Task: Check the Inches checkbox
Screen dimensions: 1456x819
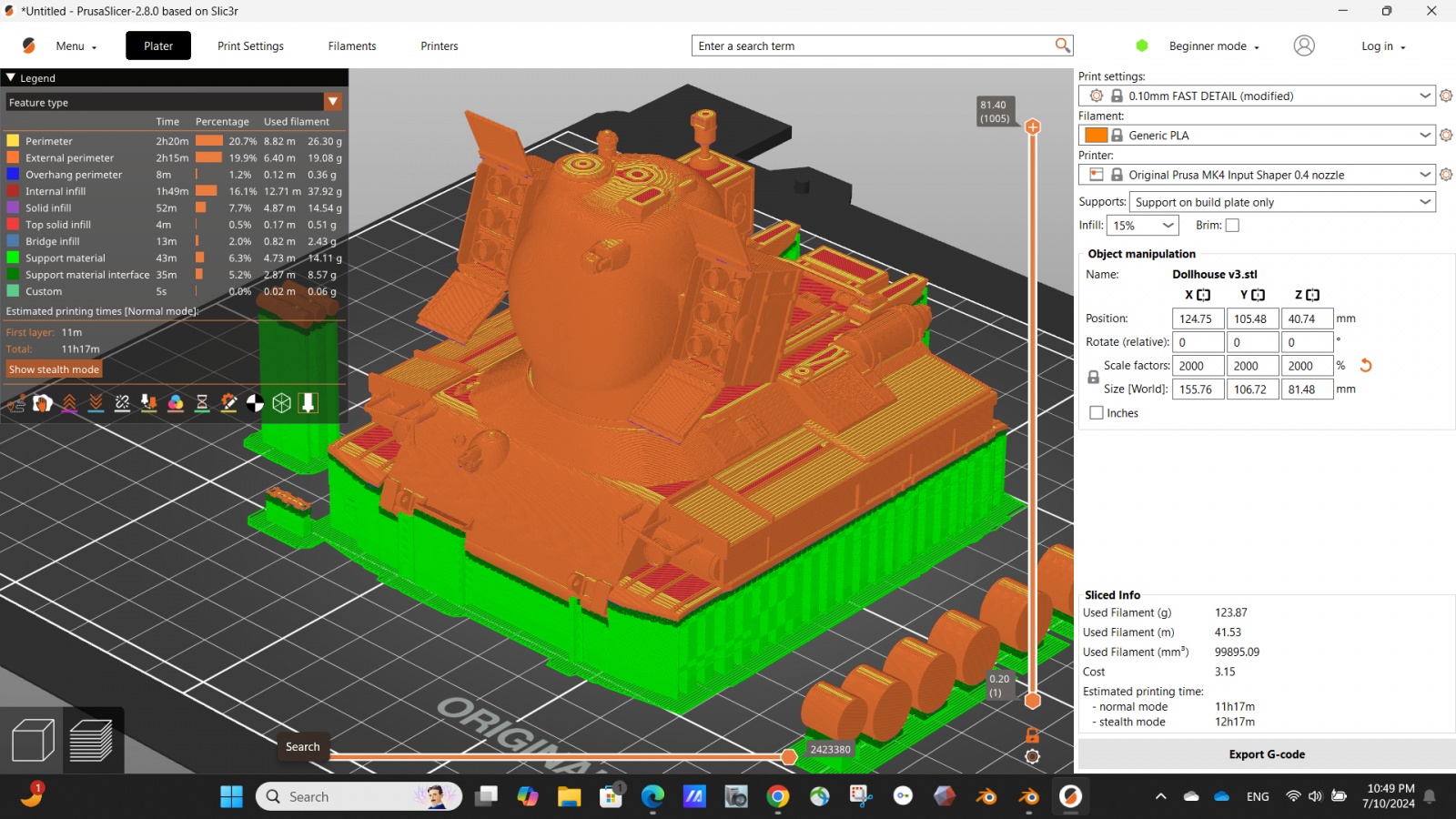Action: tap(1097, 413)
